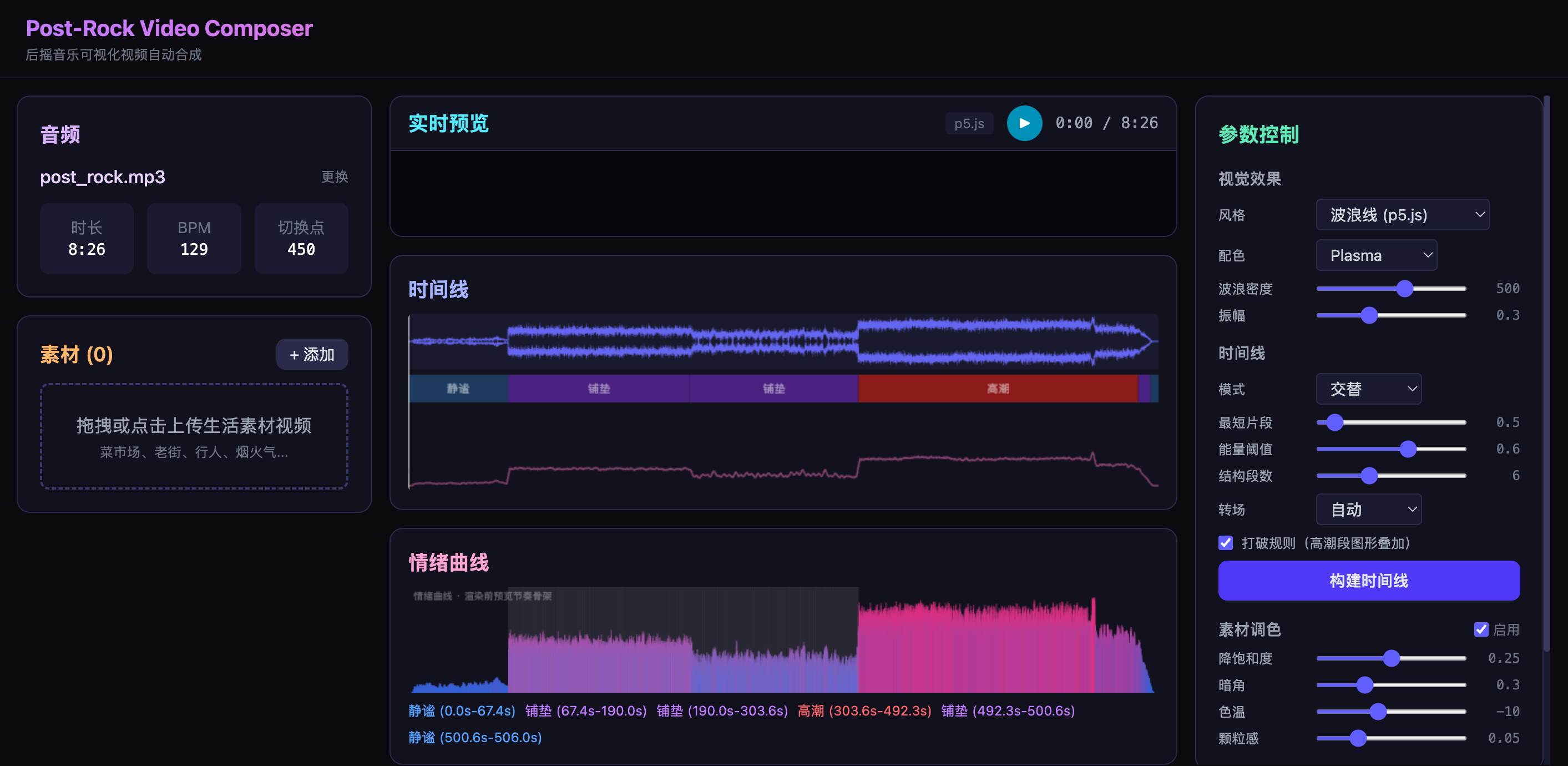Adjust the 能量阈值 slider
This screenshot has width=1568, height=766.
pos(1391,448)
